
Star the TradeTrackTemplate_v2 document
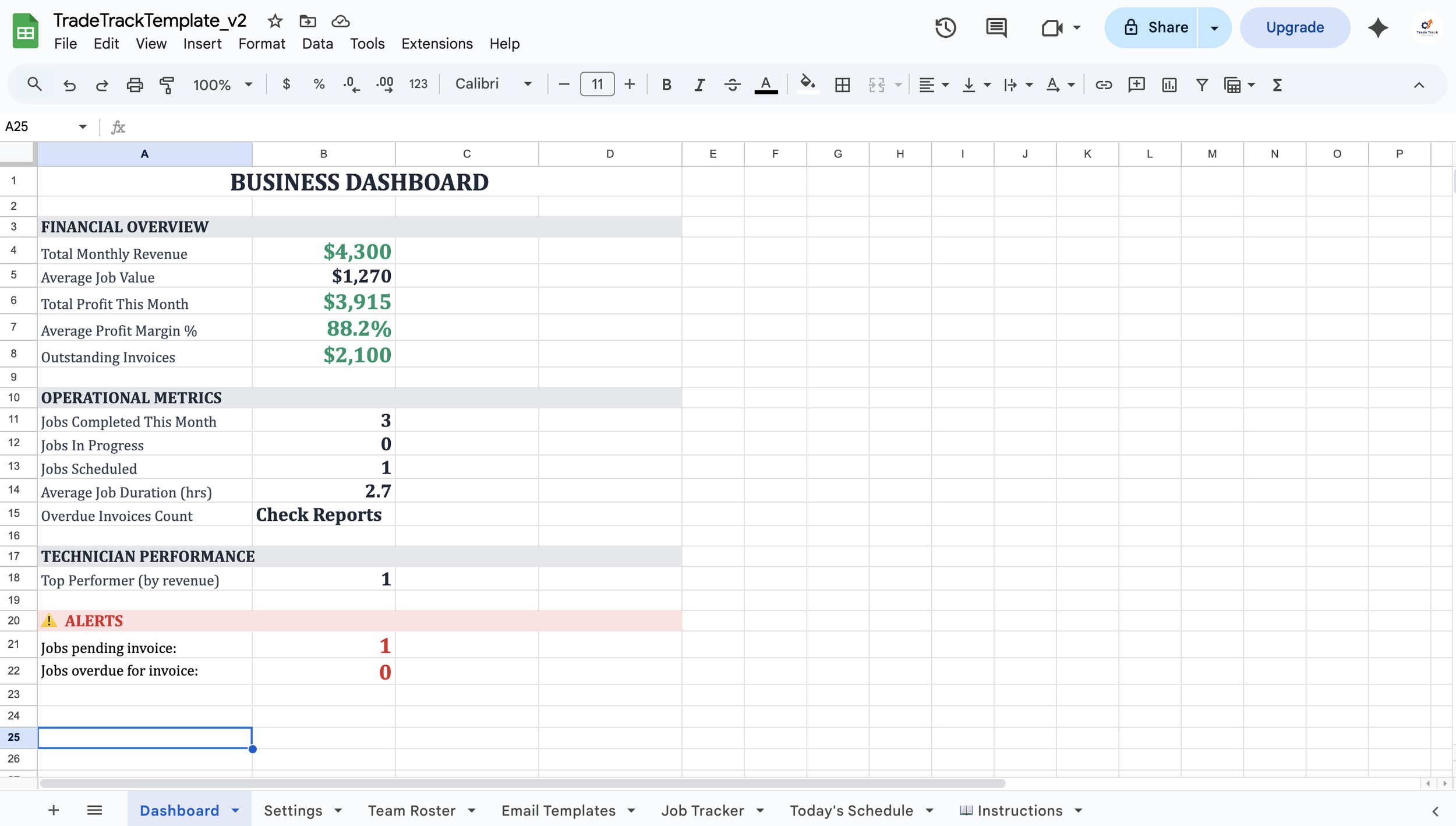pos(275,22)
